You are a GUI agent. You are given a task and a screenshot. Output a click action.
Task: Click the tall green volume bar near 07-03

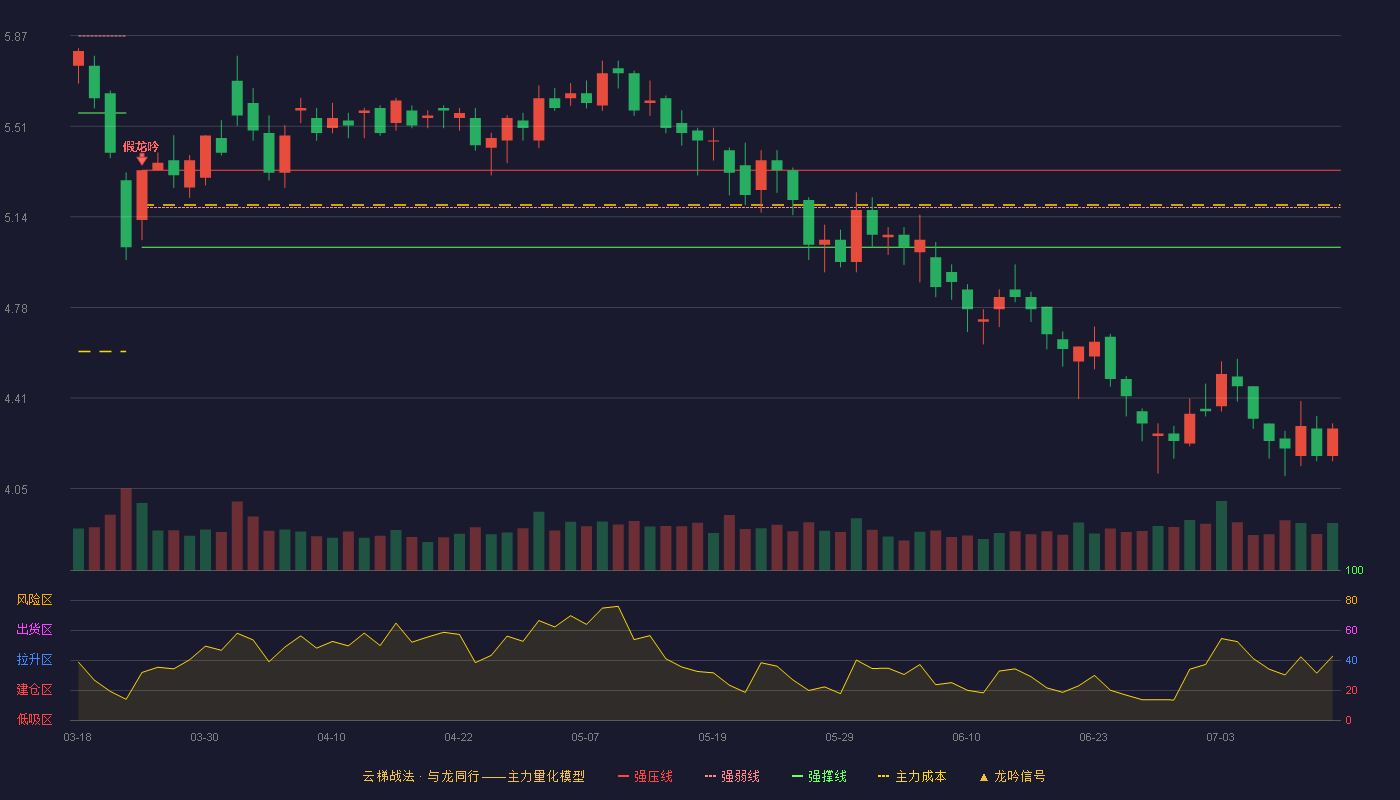point(1221,536)
